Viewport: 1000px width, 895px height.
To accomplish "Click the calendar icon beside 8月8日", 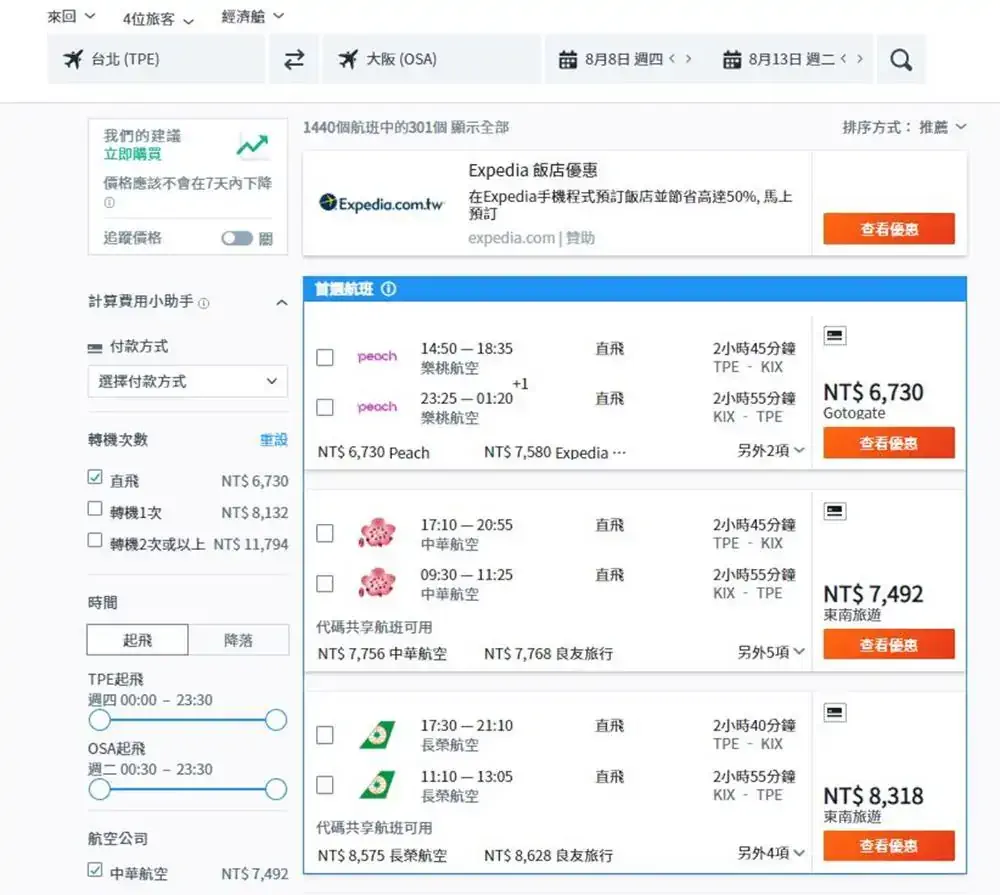I will (568, 59).
